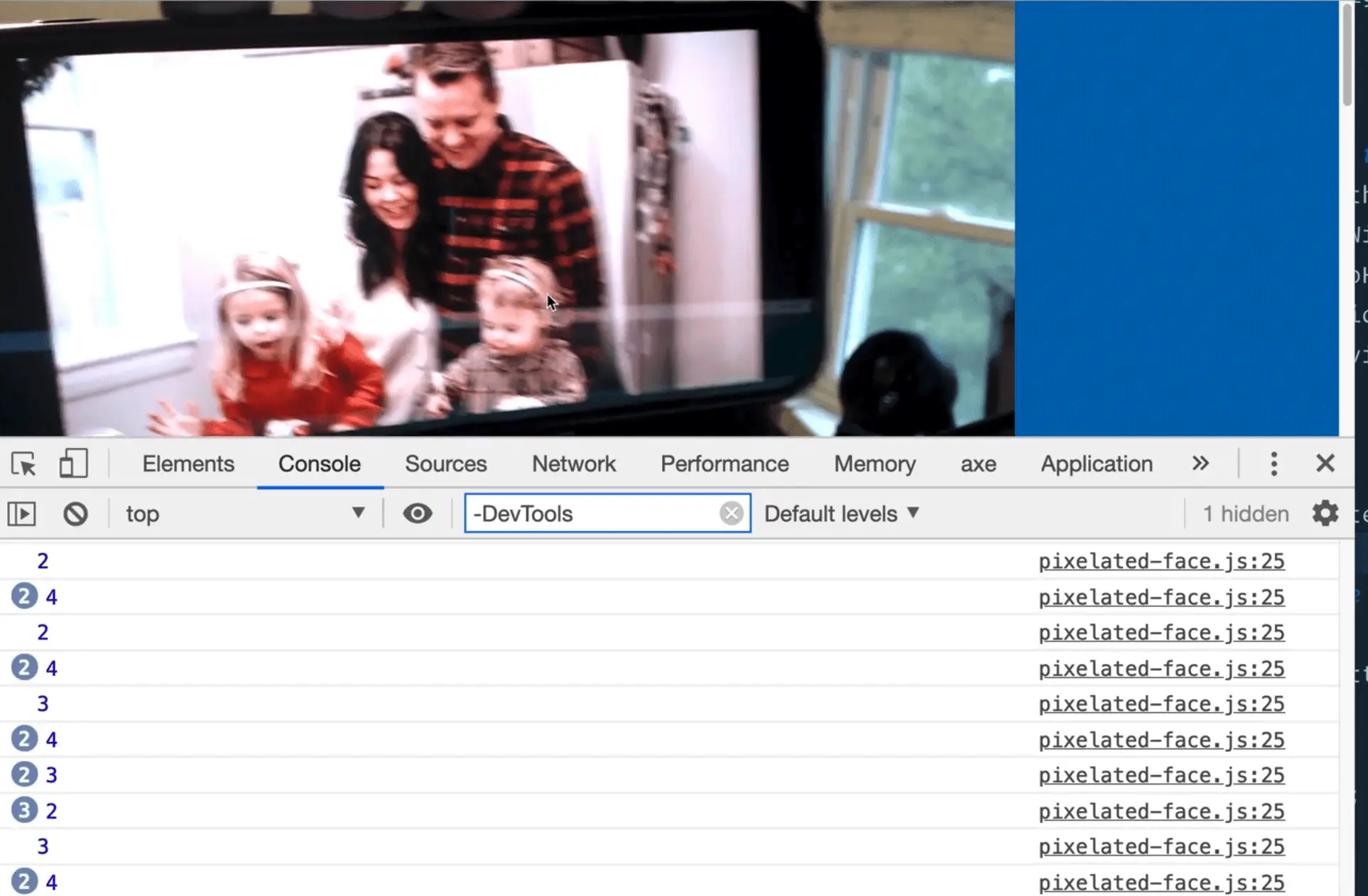
Task: Expand more tabs double-chevron
Action: click(1200, 464)
